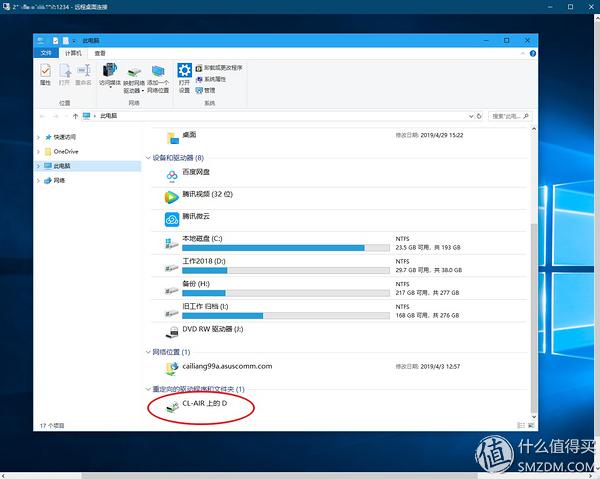Select the 腾讯微云 cloud icon

[x=172, y=220]
